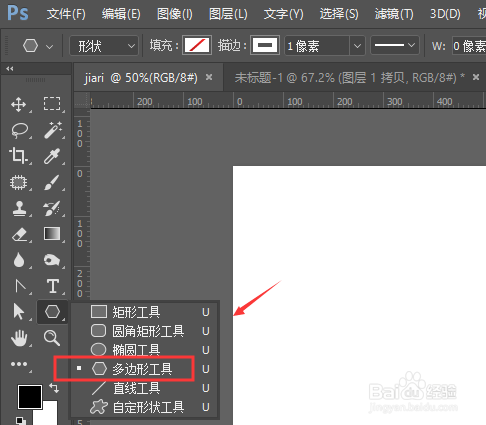Select the Eraser tool
Viewport: 486px width, 425px height.
click(x=19, y=234)
